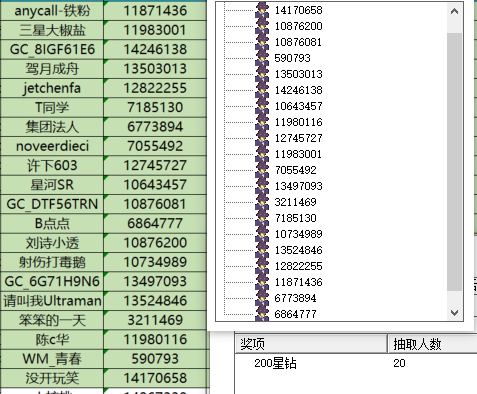
Task: Click the avatar icon beside 13497093 in tree
Action: coord(262,186)
